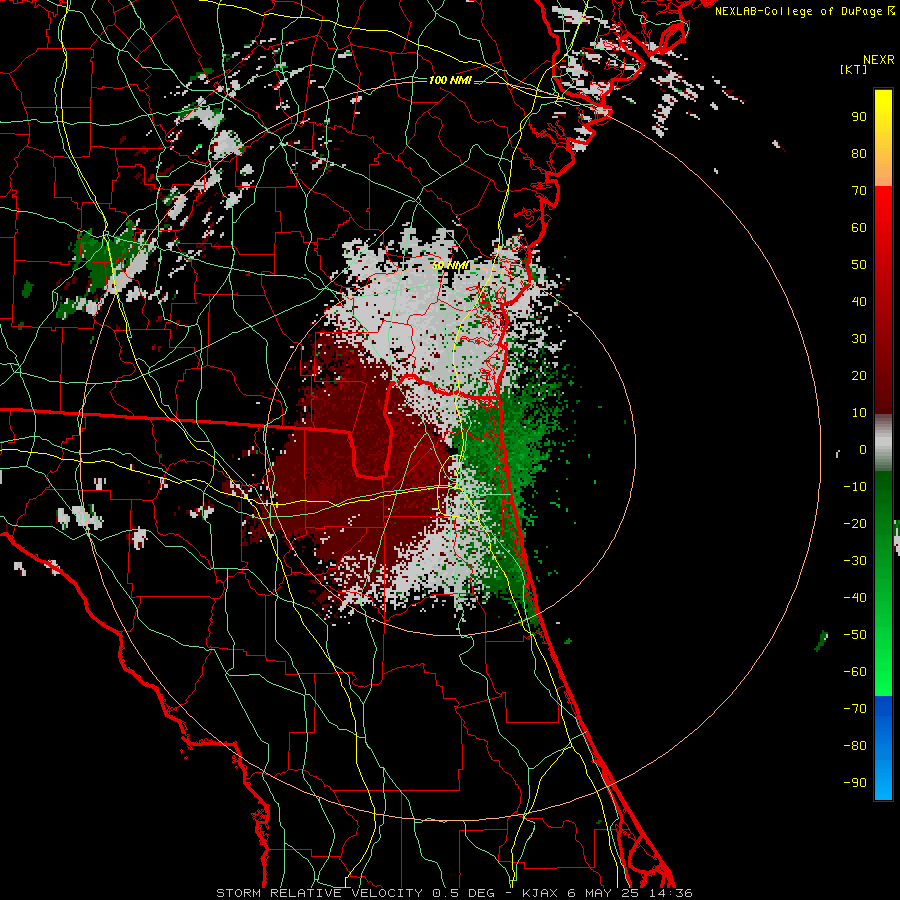The image size is (900, 900).
Task: Select the -40 value on the velocity legend
Action: (855, 598)
